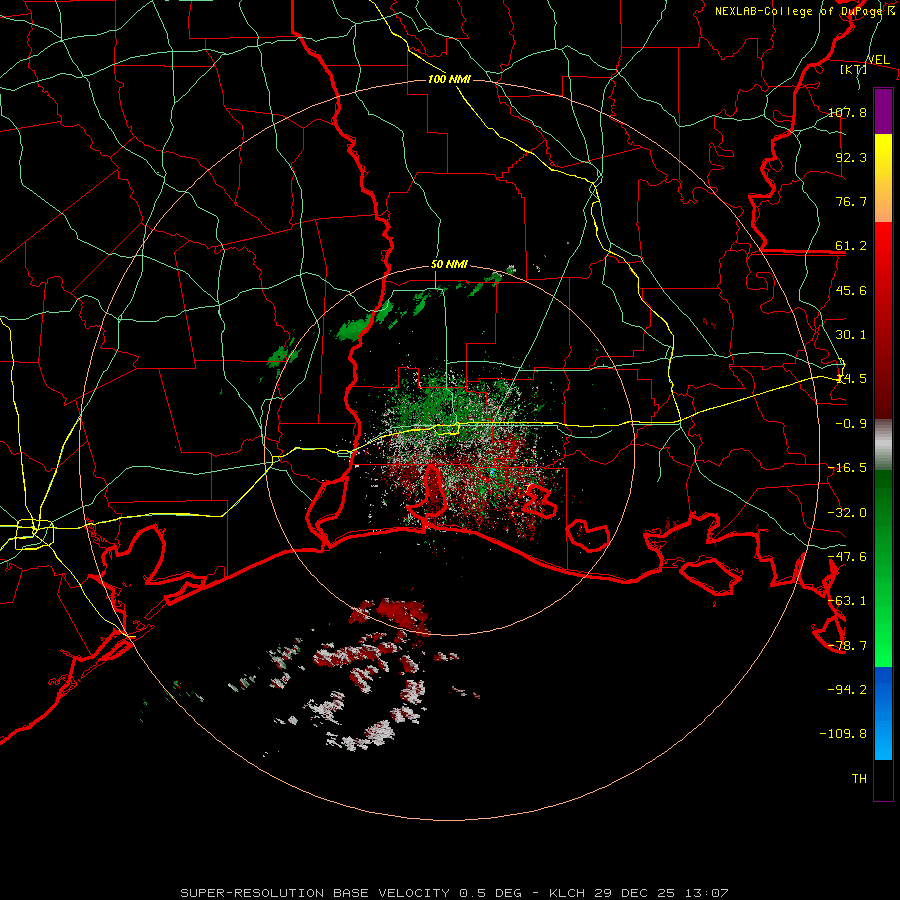Click the 100 NMI range ring label
Image resolution: width=900 pixels, height=900 pixels.
click(449, 79)
